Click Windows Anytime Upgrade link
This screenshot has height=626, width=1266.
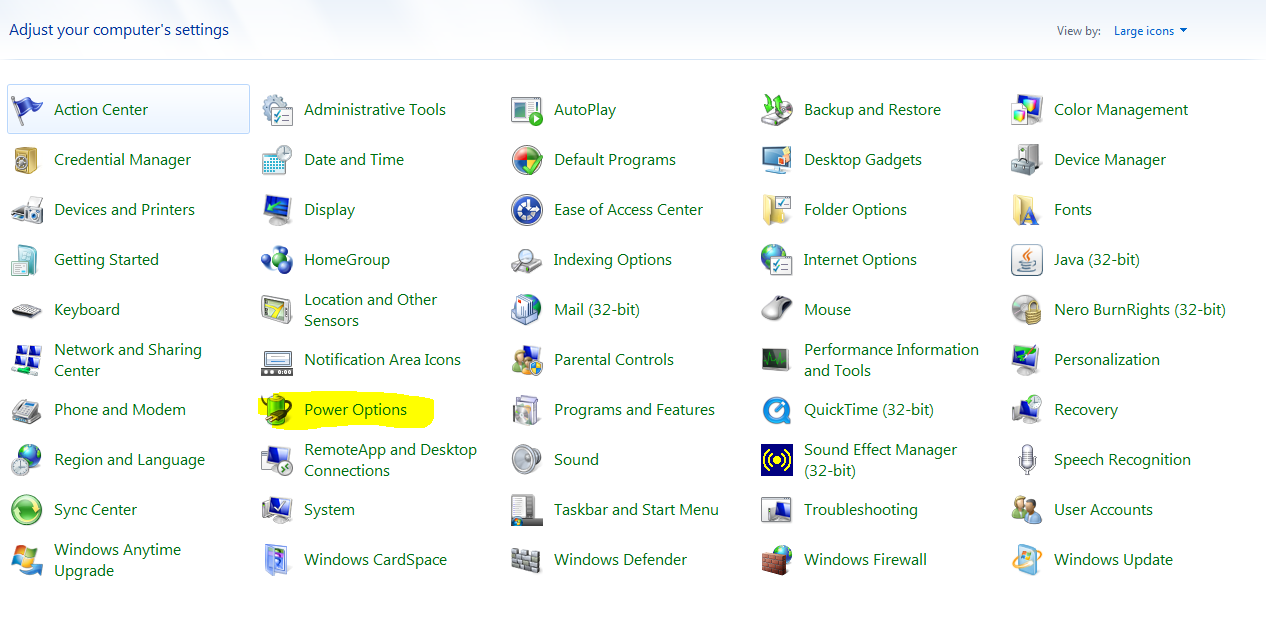tap(118, 560)
